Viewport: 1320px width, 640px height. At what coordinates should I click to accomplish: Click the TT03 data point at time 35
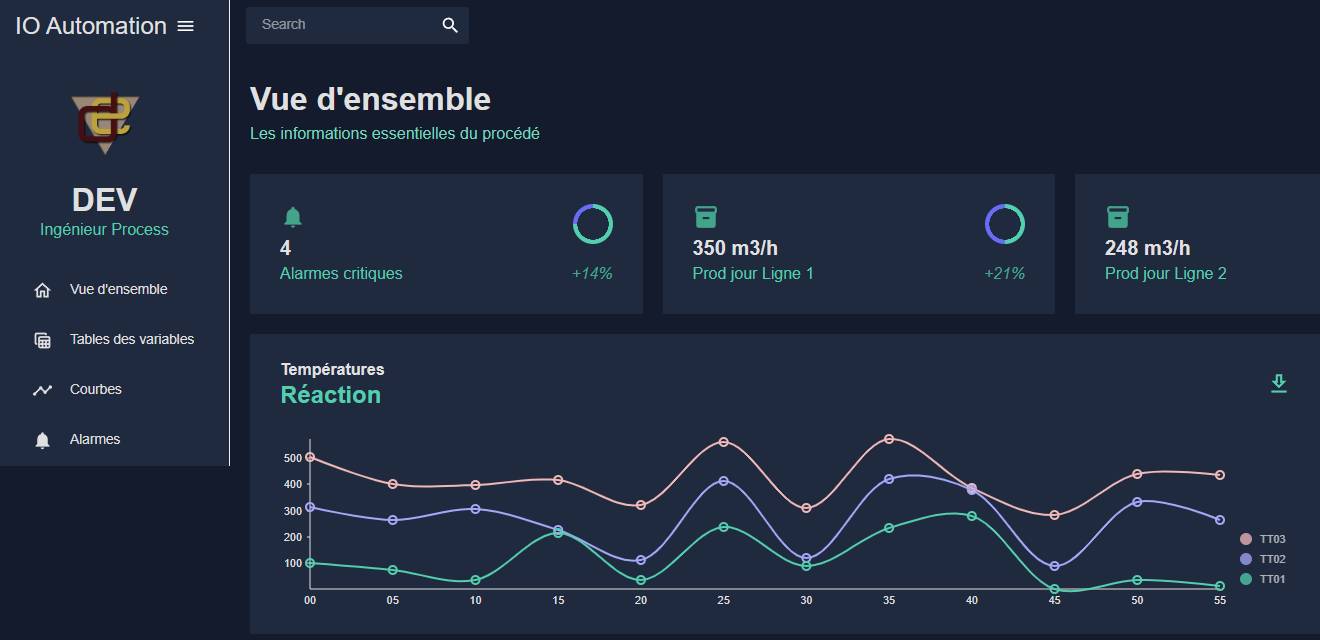889,439
